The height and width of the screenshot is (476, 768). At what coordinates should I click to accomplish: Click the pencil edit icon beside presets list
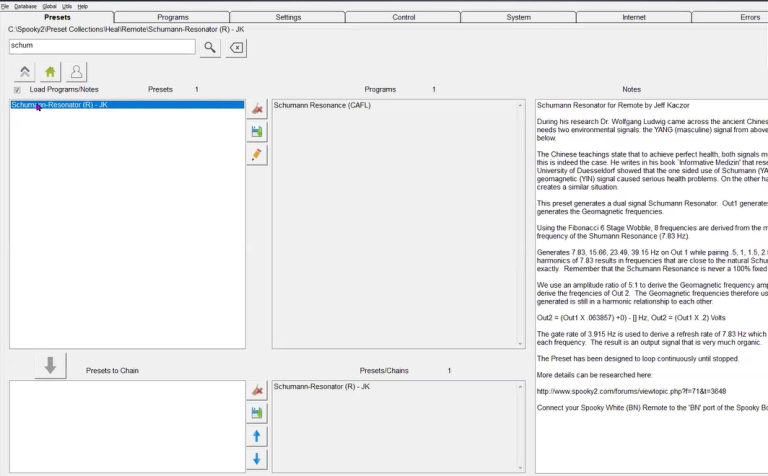(x=257, y=155)
